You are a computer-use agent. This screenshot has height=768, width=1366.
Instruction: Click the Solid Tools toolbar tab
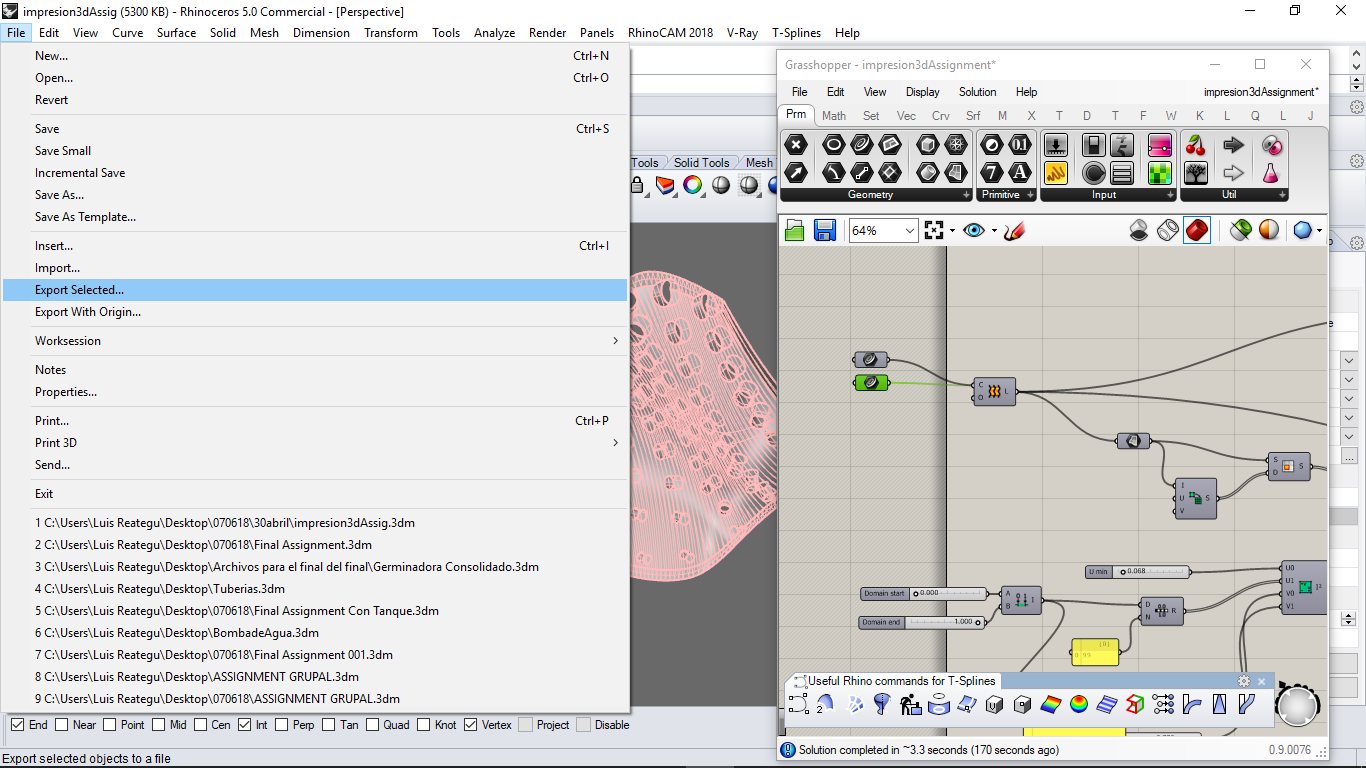point(701,163)
